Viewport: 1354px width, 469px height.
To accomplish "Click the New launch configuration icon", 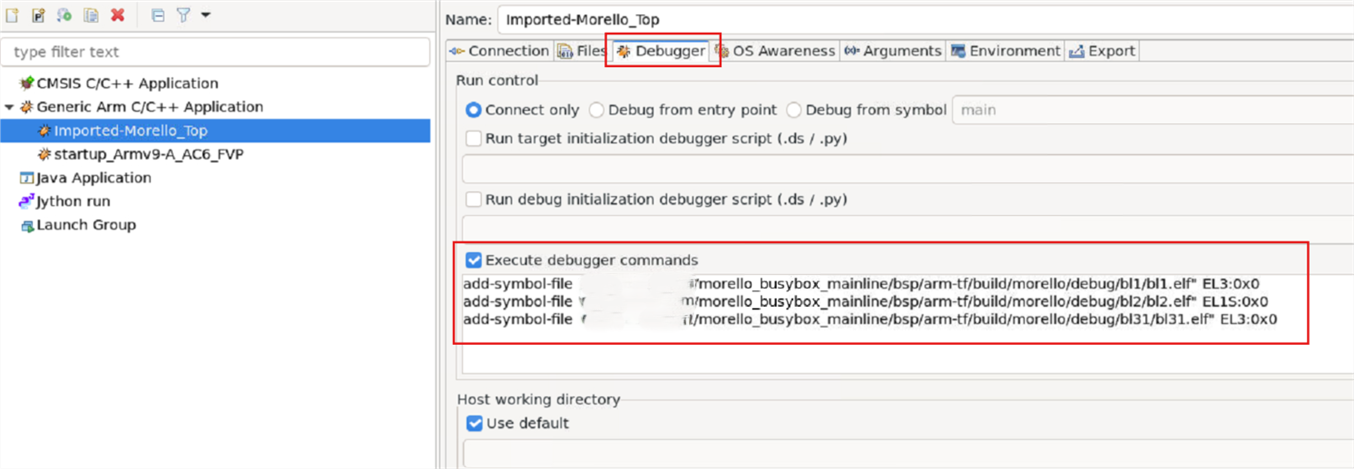I will coord(13,15).
